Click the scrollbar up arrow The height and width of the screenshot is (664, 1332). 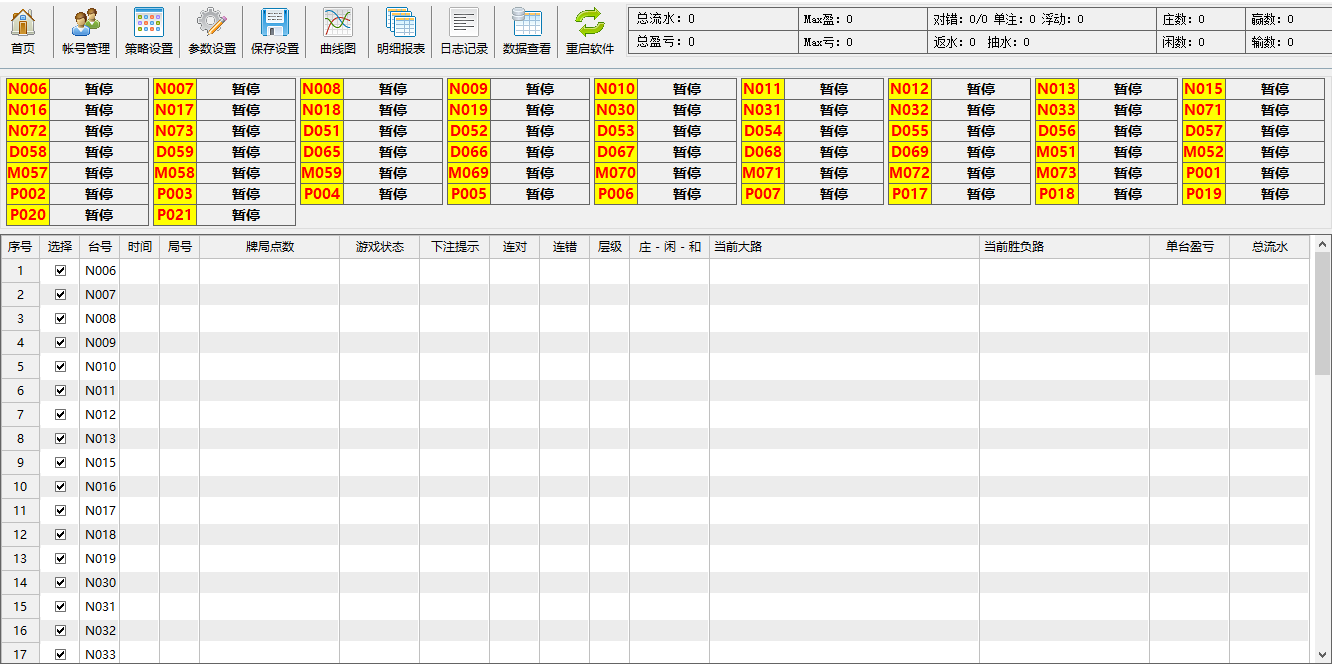point(1322,243)
